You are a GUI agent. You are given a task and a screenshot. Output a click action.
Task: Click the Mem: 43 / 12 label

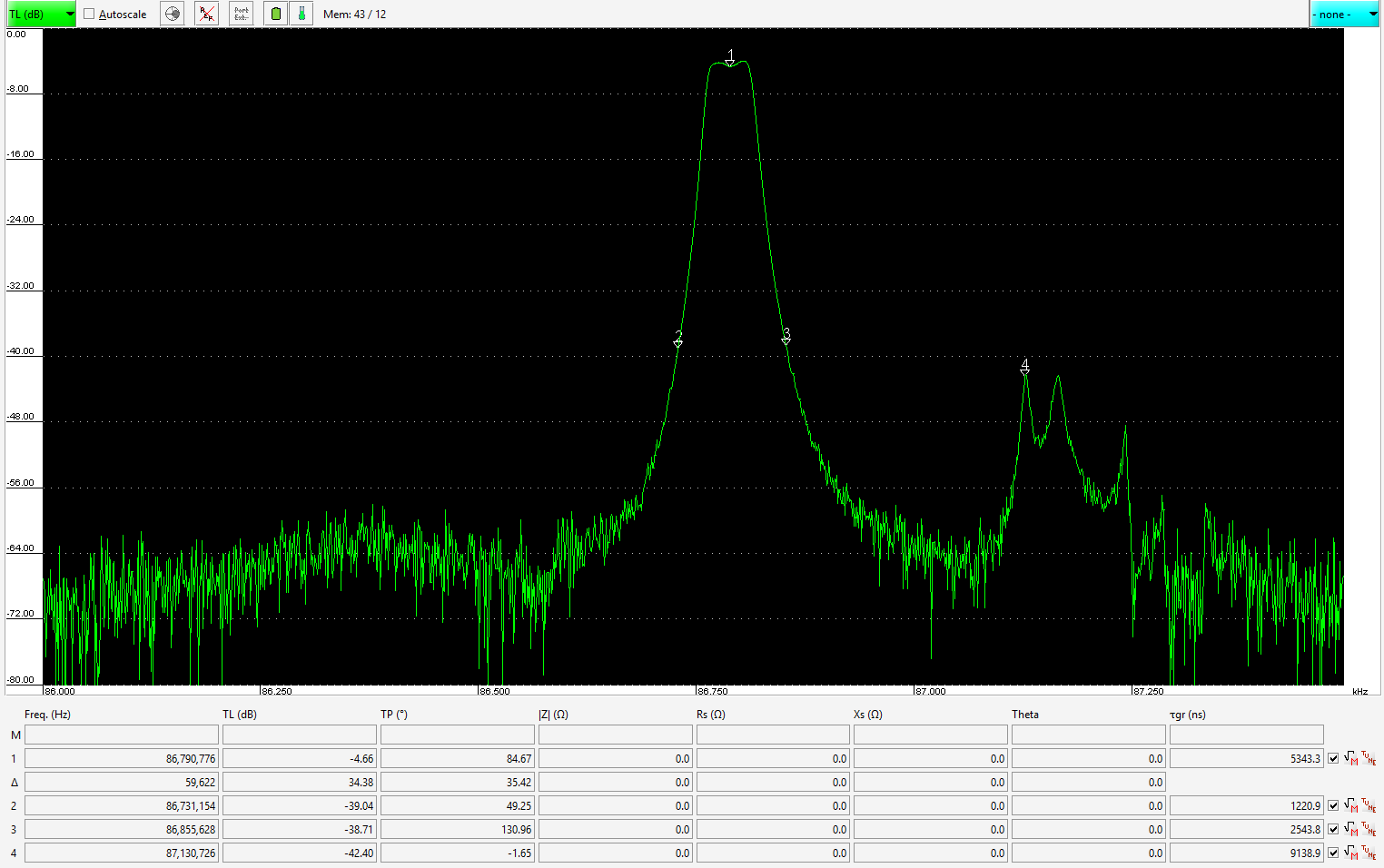tap(354, 14)
